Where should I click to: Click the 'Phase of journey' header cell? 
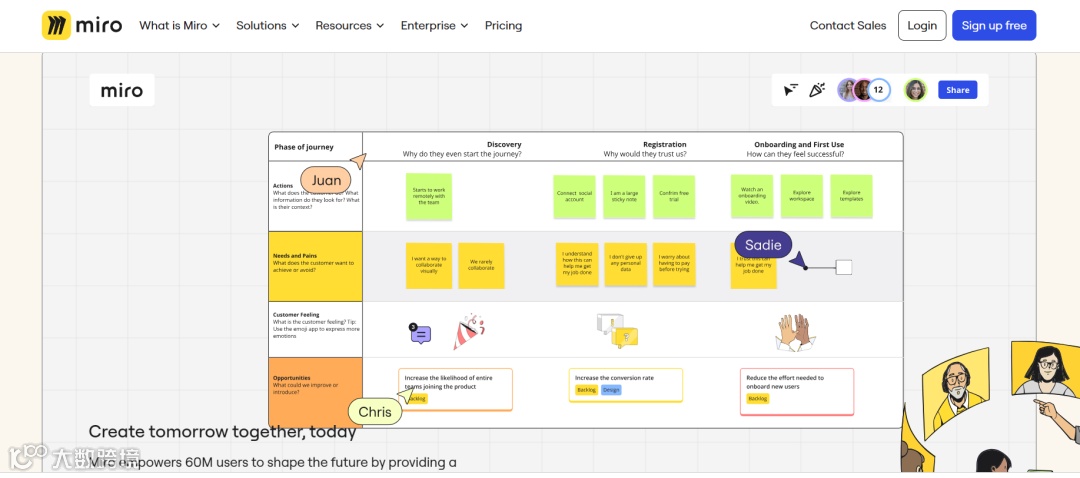315,147
